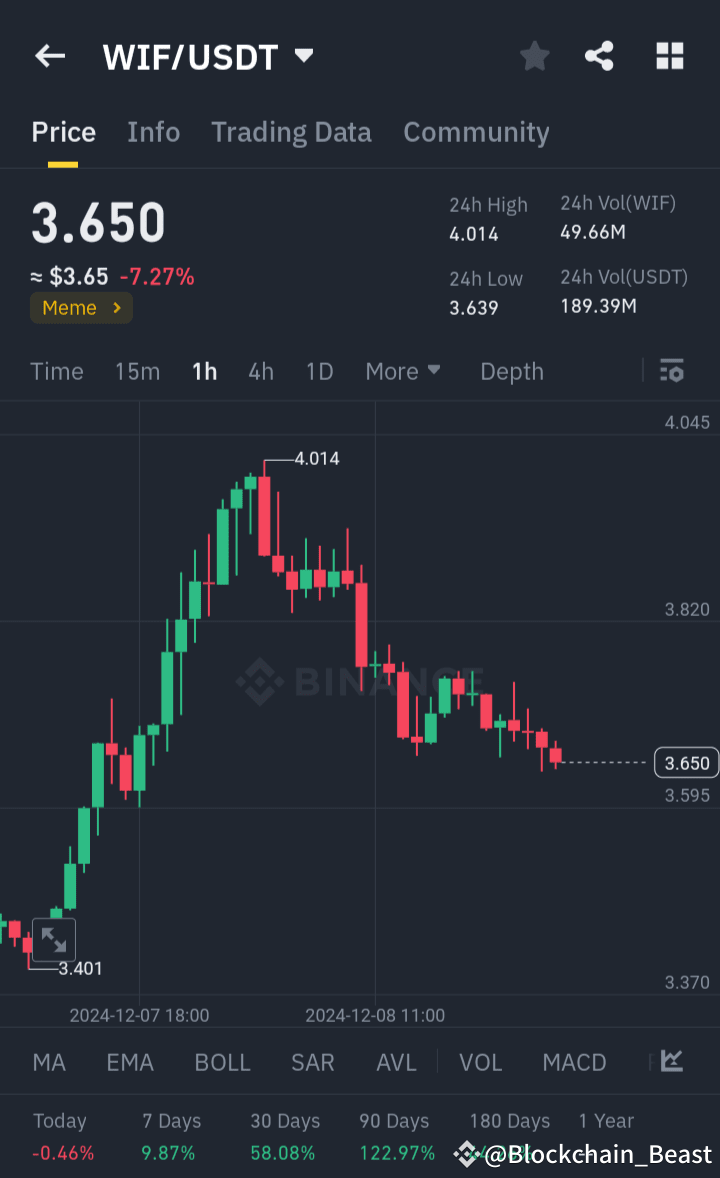Enable the MACD indicator
Viewport: 720px width, 1178px height.
(x=574, y=1062)
